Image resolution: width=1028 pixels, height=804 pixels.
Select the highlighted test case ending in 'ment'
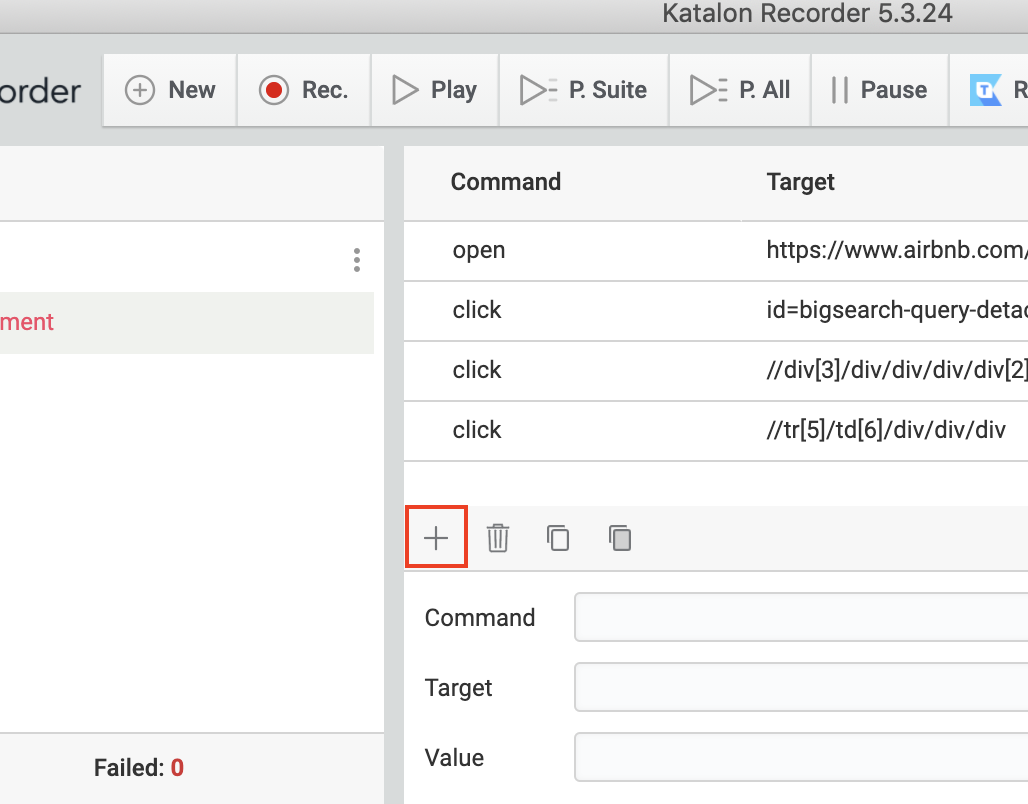click(x=187, y=323)
